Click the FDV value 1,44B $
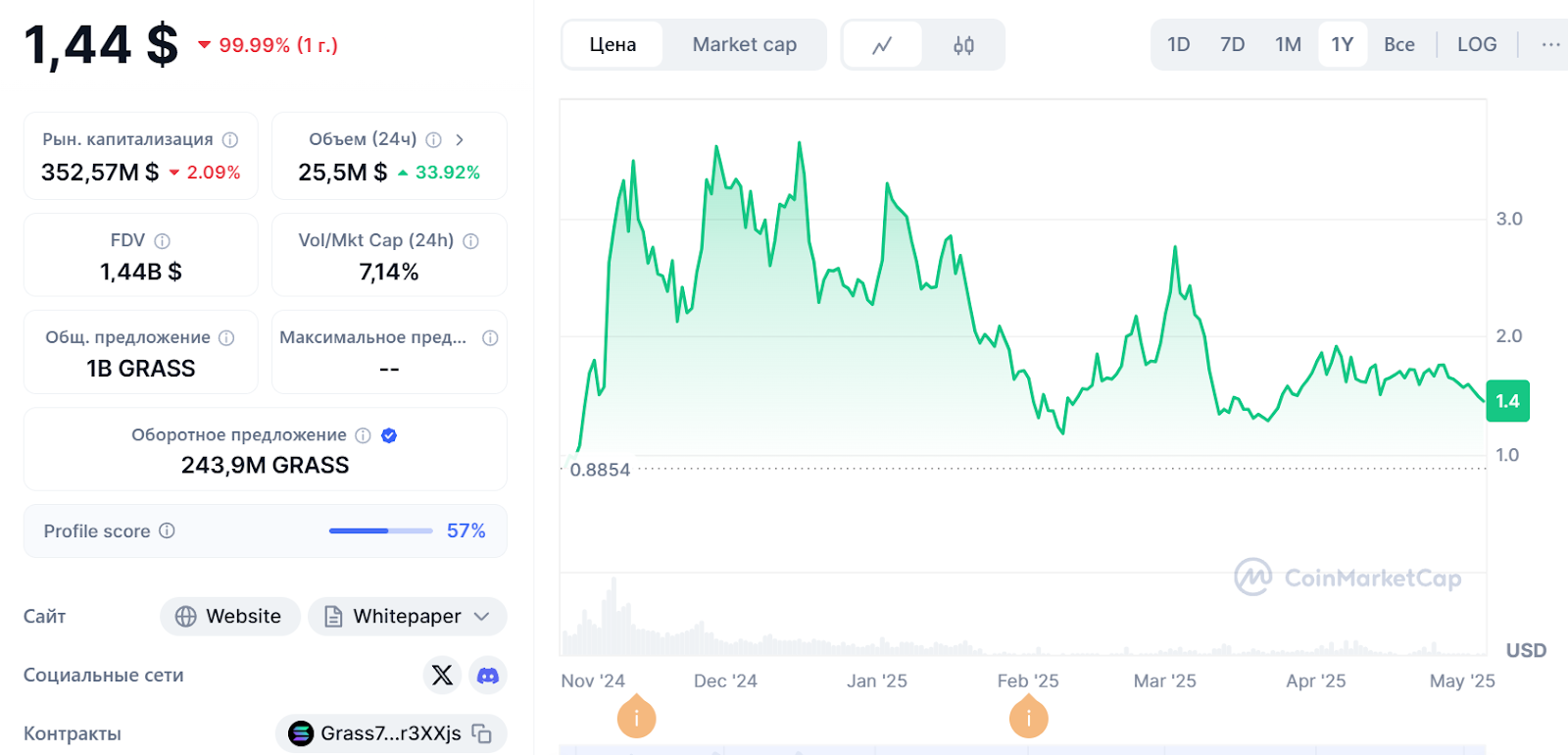 click(141, 272)
